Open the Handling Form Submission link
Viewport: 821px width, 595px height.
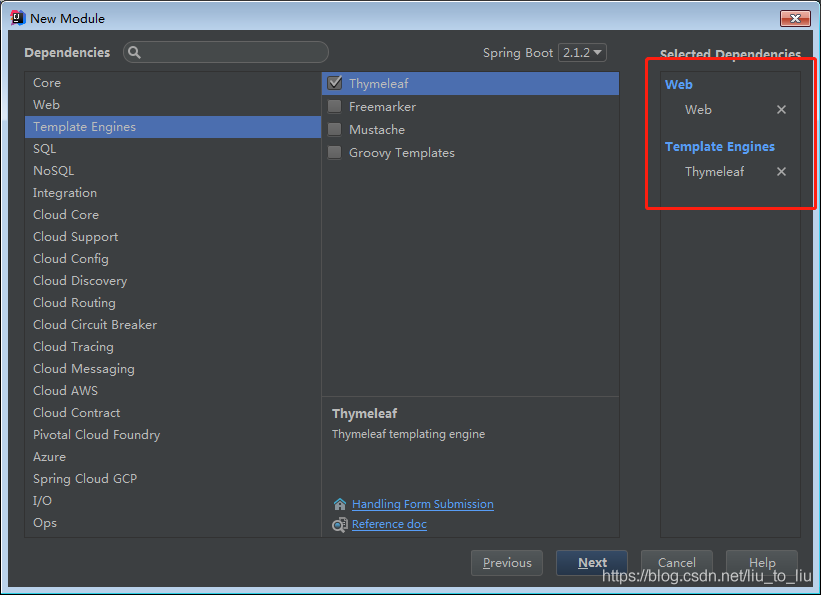[x=423, y=504]
